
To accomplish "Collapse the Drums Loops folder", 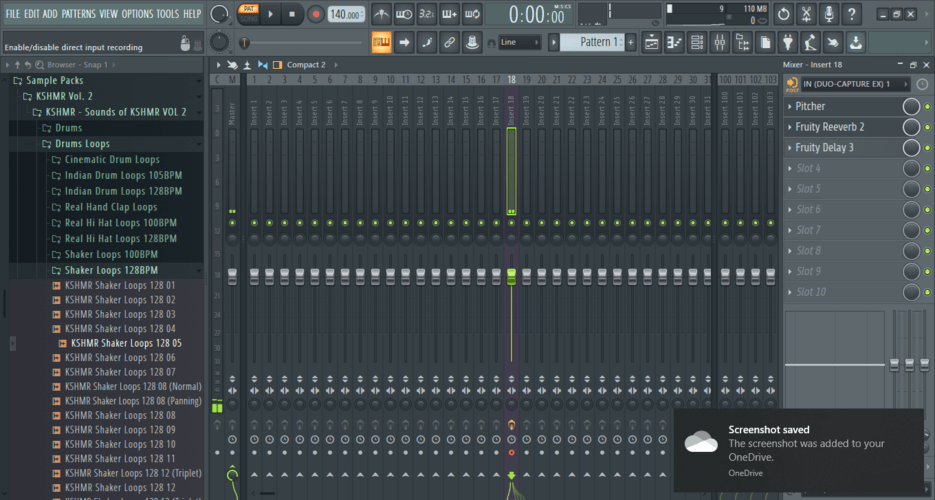I will (82, 144).
